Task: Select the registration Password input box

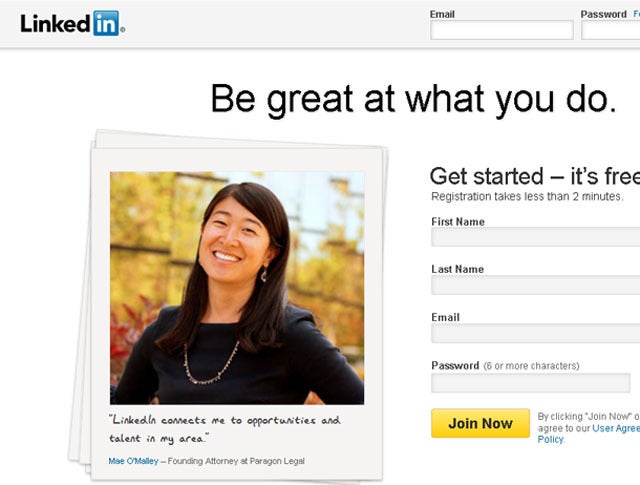Action: pyautogui.click(x=531, y=383)
